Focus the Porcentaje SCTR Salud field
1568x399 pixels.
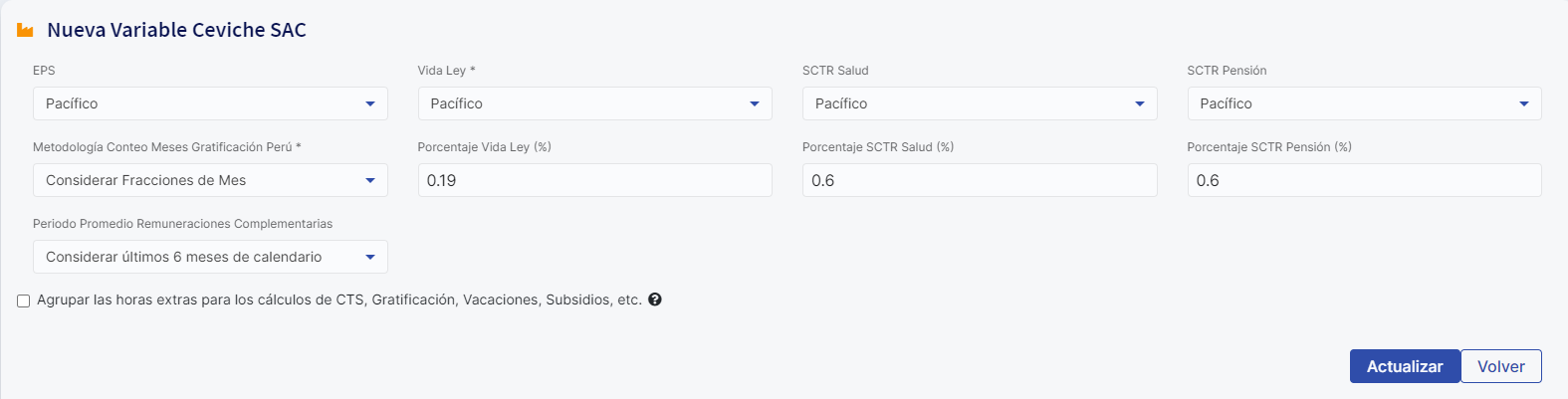coord(980,180)
